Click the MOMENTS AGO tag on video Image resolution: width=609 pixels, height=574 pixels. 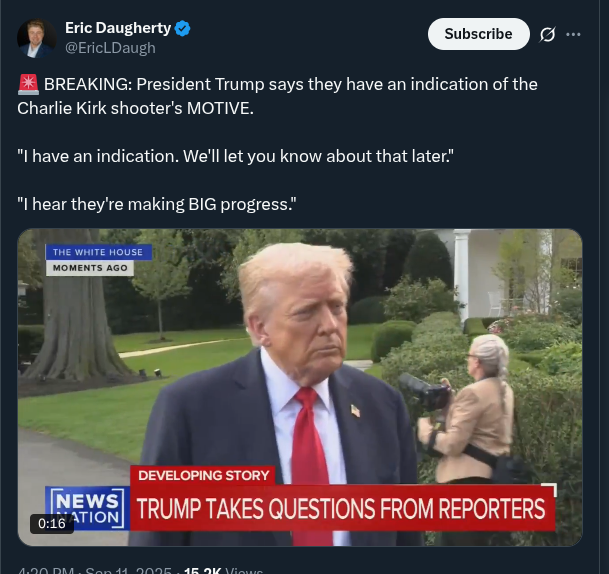[x=90, y=268]
